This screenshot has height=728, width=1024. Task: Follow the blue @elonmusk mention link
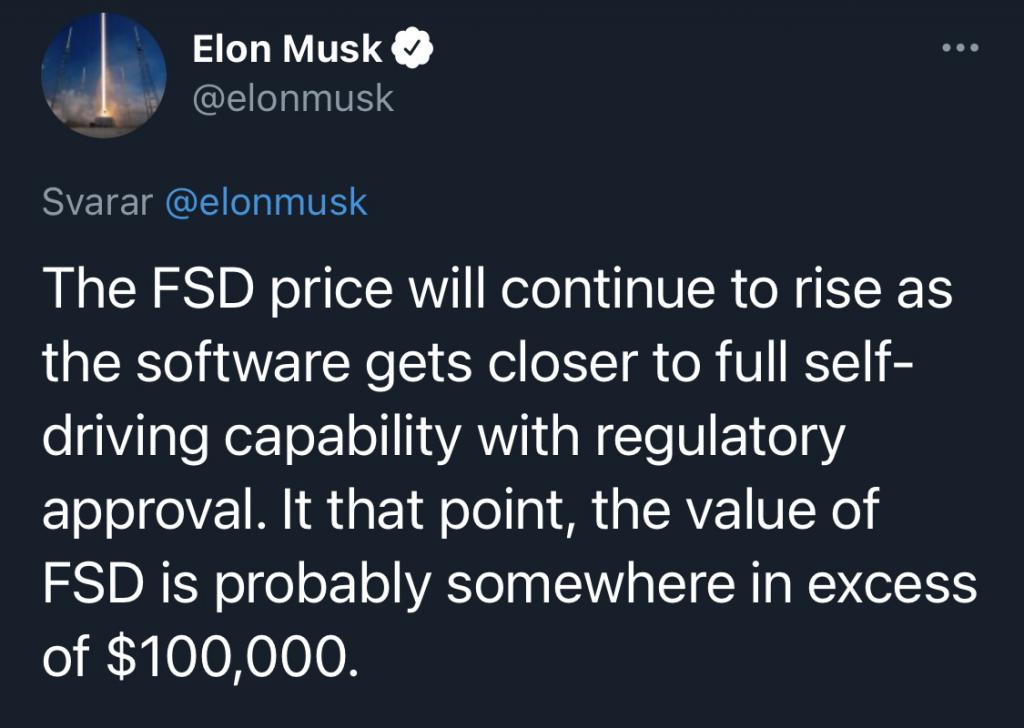click(x=266, y=201)
